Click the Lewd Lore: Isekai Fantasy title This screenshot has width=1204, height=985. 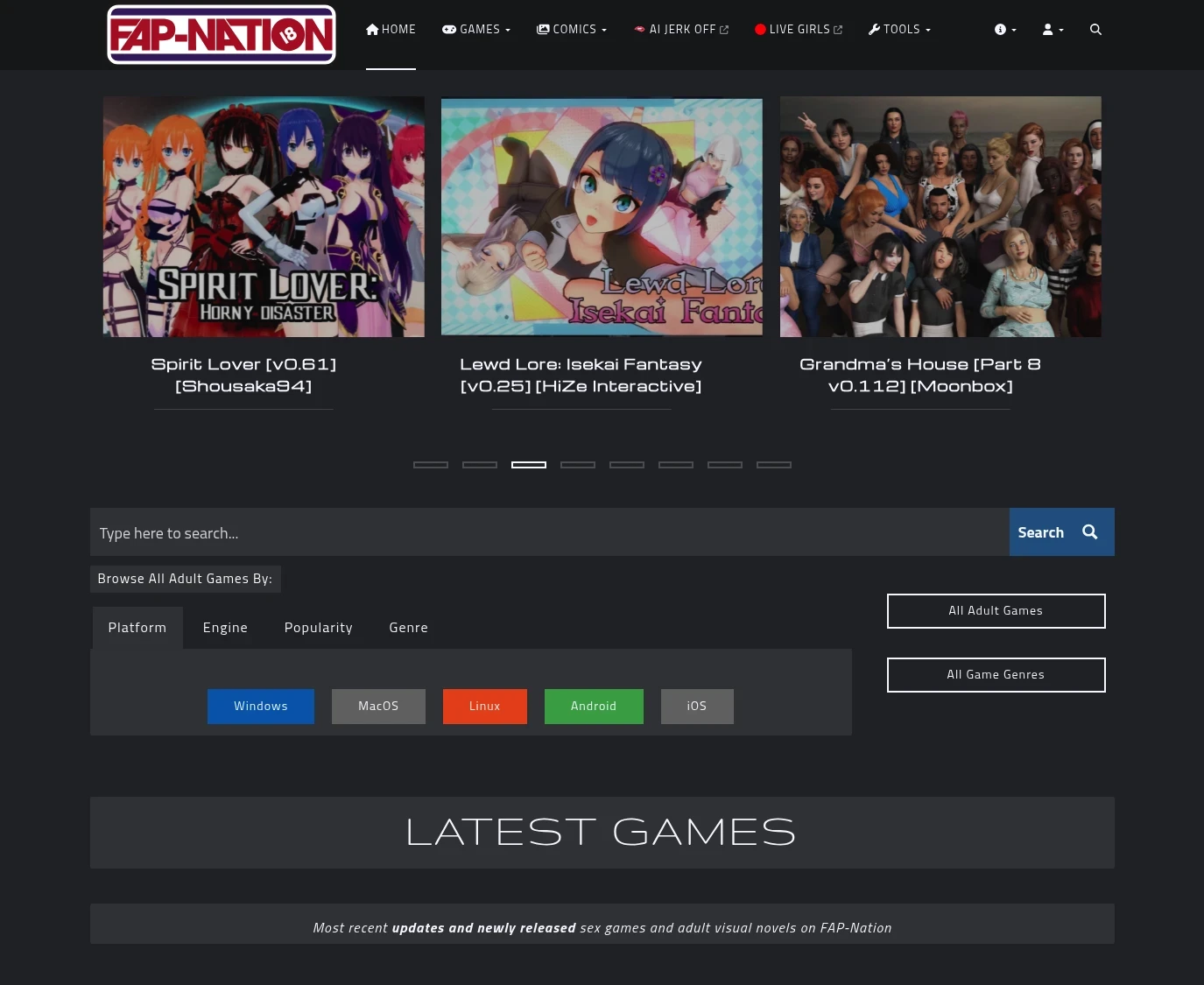[x=581, y=375]
